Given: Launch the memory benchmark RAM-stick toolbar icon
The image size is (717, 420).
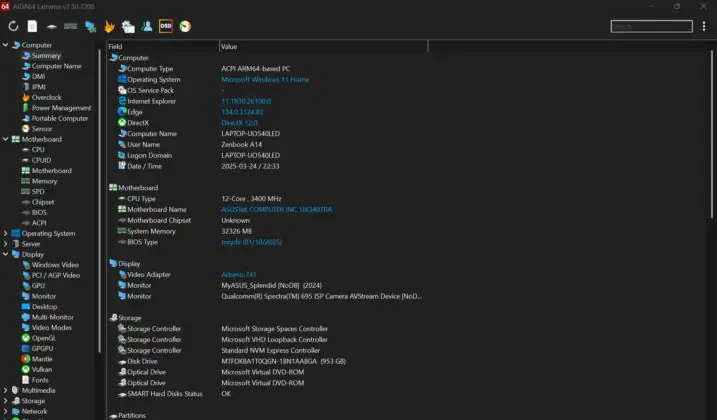Looking at the screenshot, I should 70,26.
